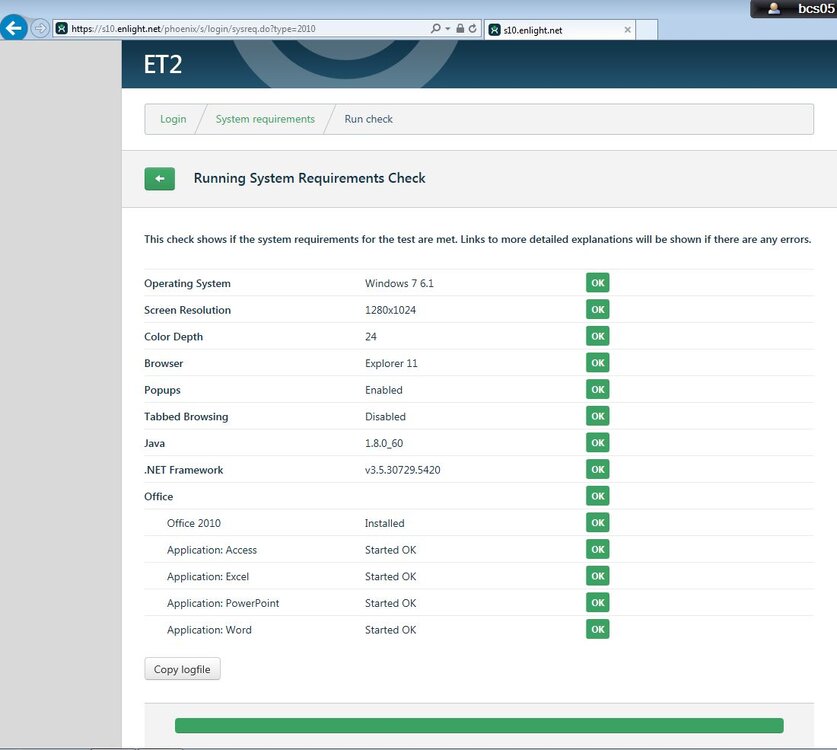The image size is (837, 750).
Task: Click the Application: Excel label
Action: tap(208, 577)
